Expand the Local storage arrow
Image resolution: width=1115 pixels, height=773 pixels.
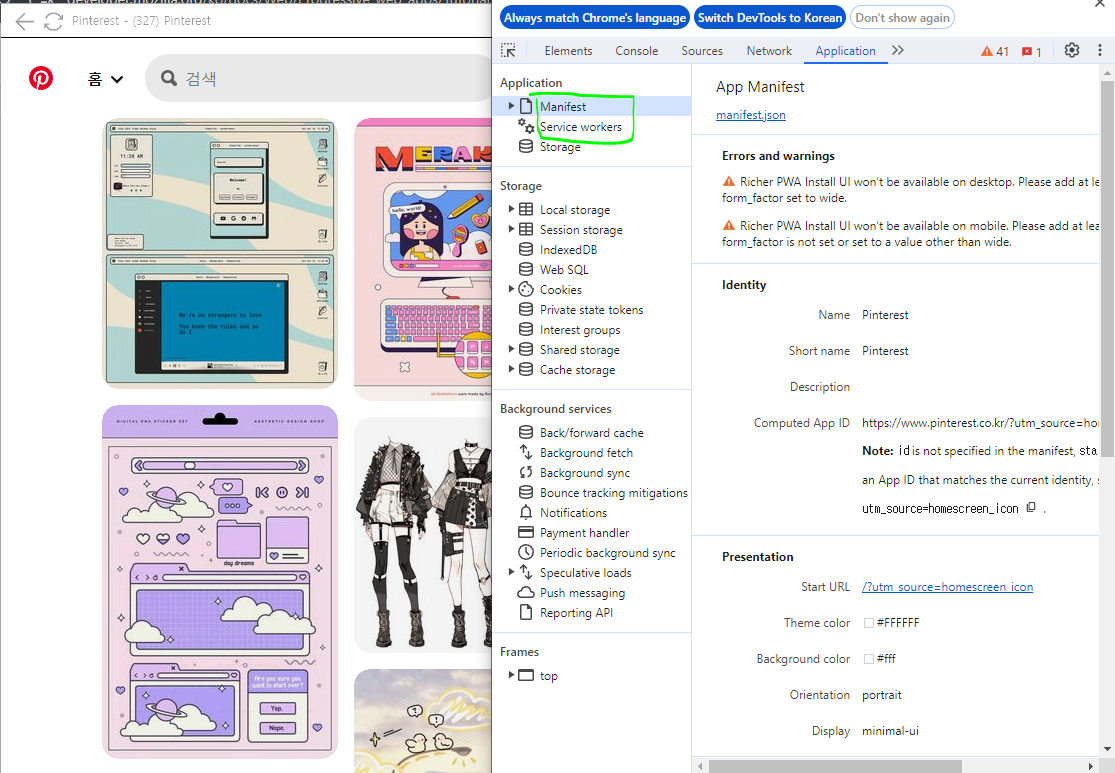point(511,209)
